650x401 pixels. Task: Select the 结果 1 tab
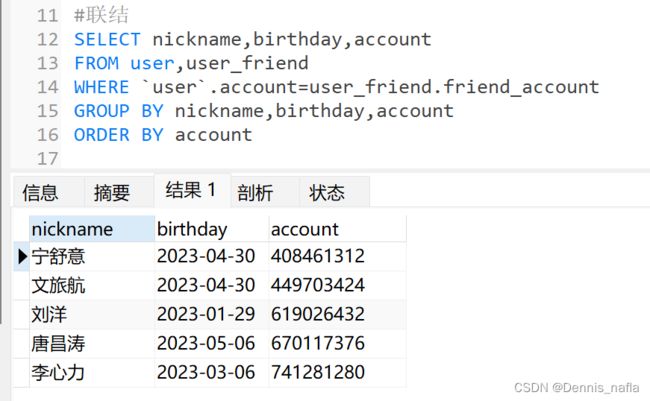(192, 190)
